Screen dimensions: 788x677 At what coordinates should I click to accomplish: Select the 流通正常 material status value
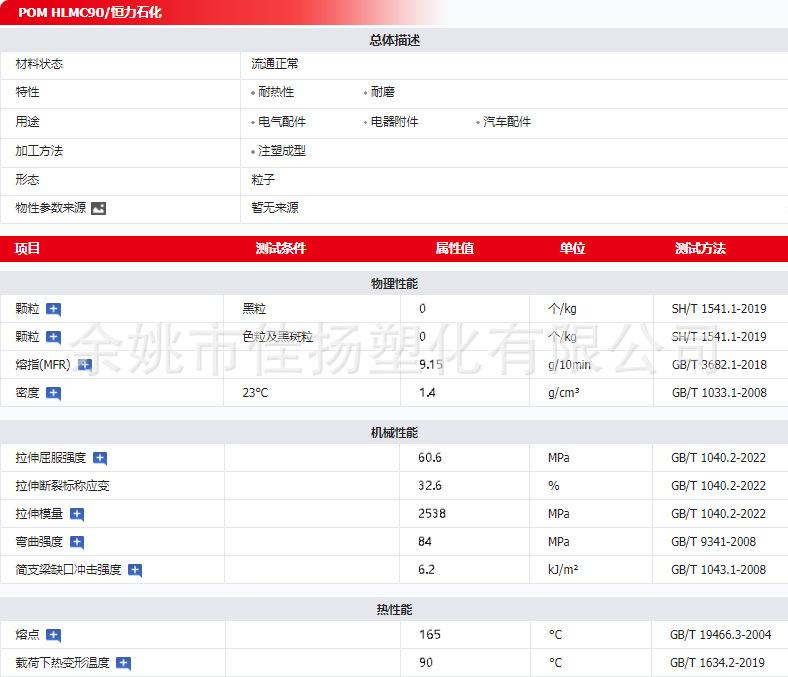(x=275, y=64)
